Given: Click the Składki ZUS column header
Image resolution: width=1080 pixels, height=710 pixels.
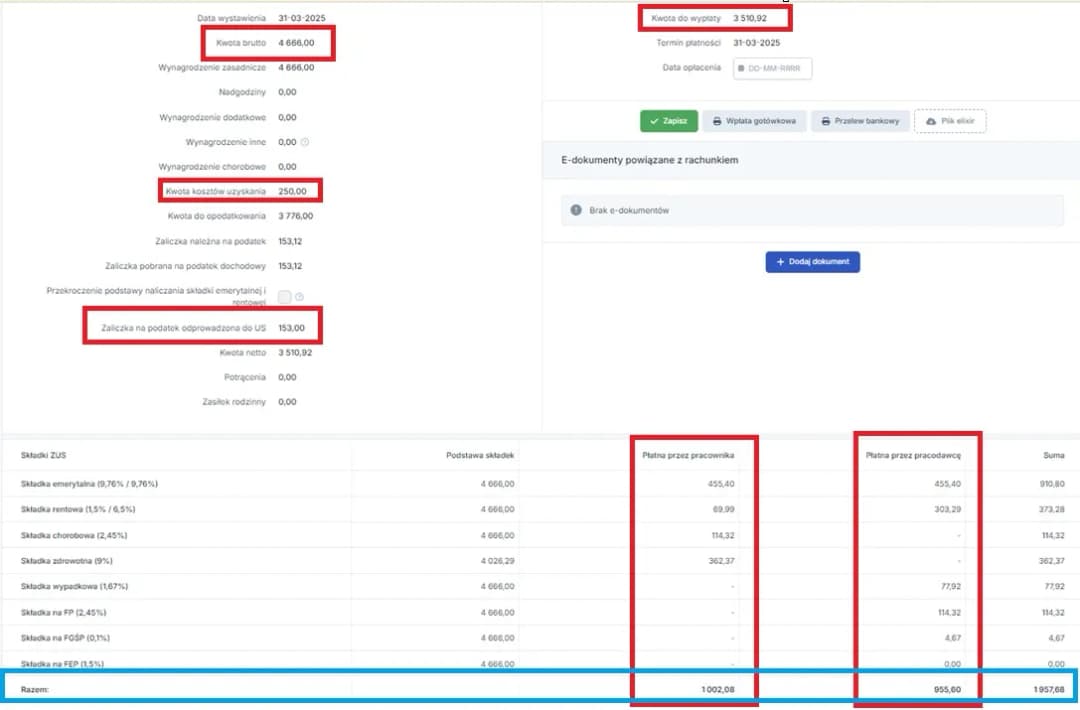Looking at the screenshot, I should tap(42, 456).
